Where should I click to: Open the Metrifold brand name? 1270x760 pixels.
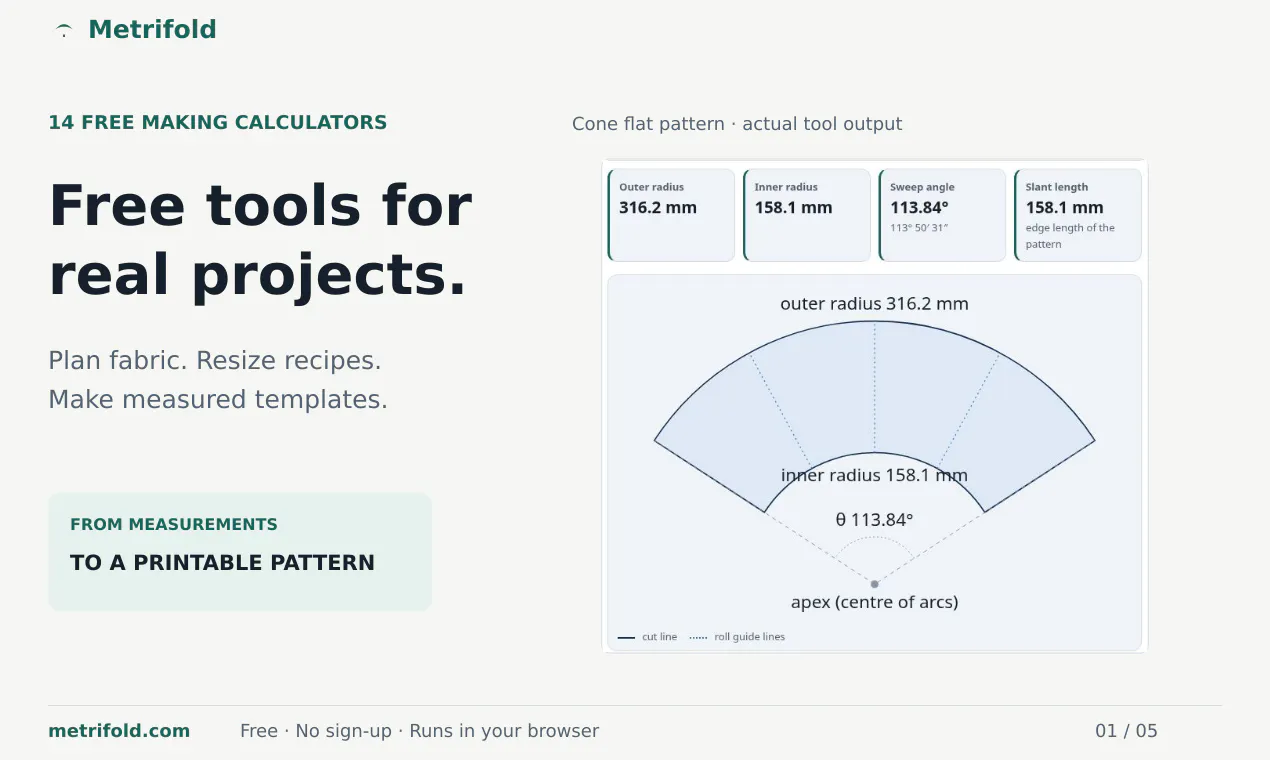click(152, 30)
